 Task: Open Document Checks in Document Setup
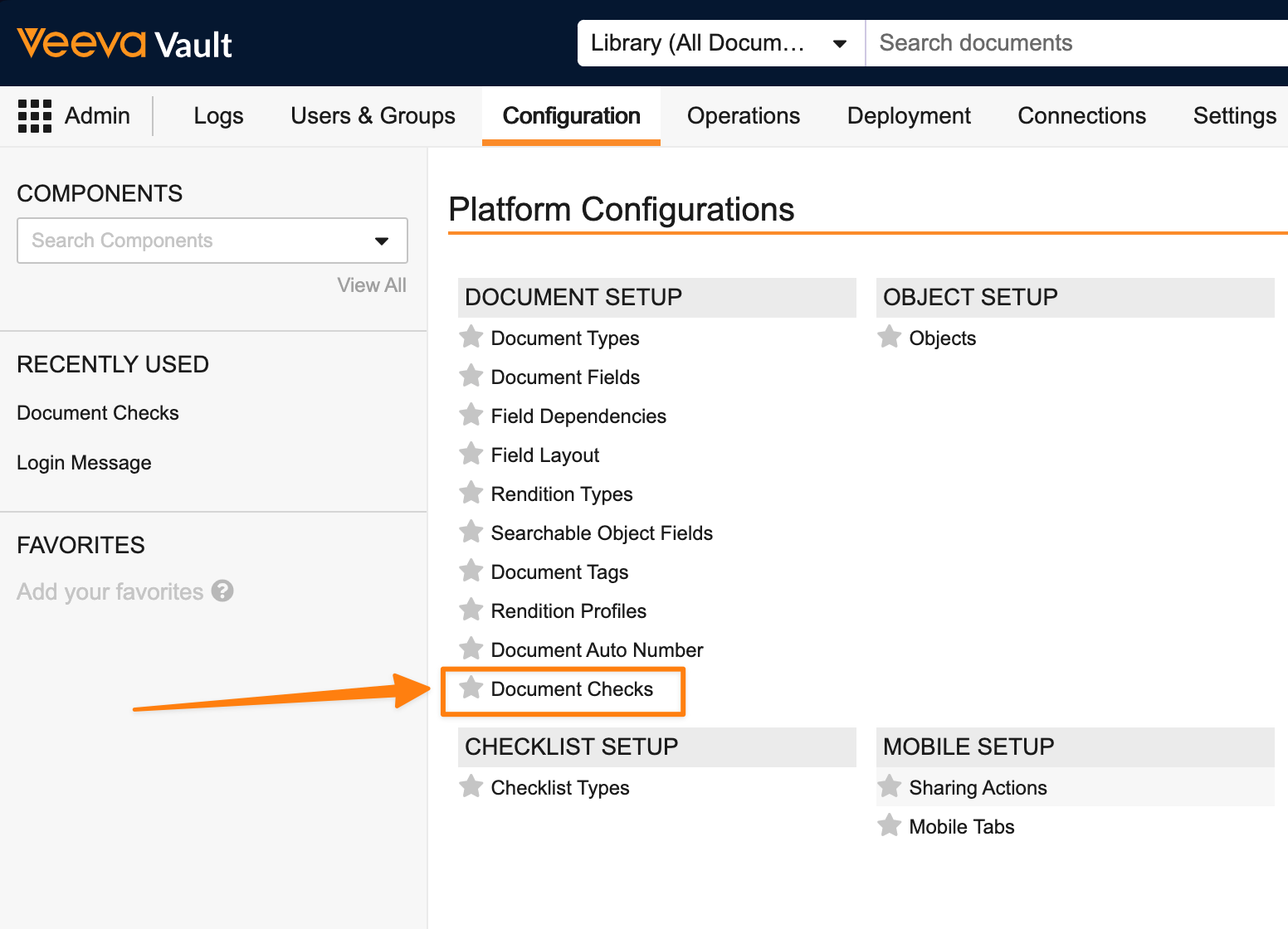(x=572, y=689)
